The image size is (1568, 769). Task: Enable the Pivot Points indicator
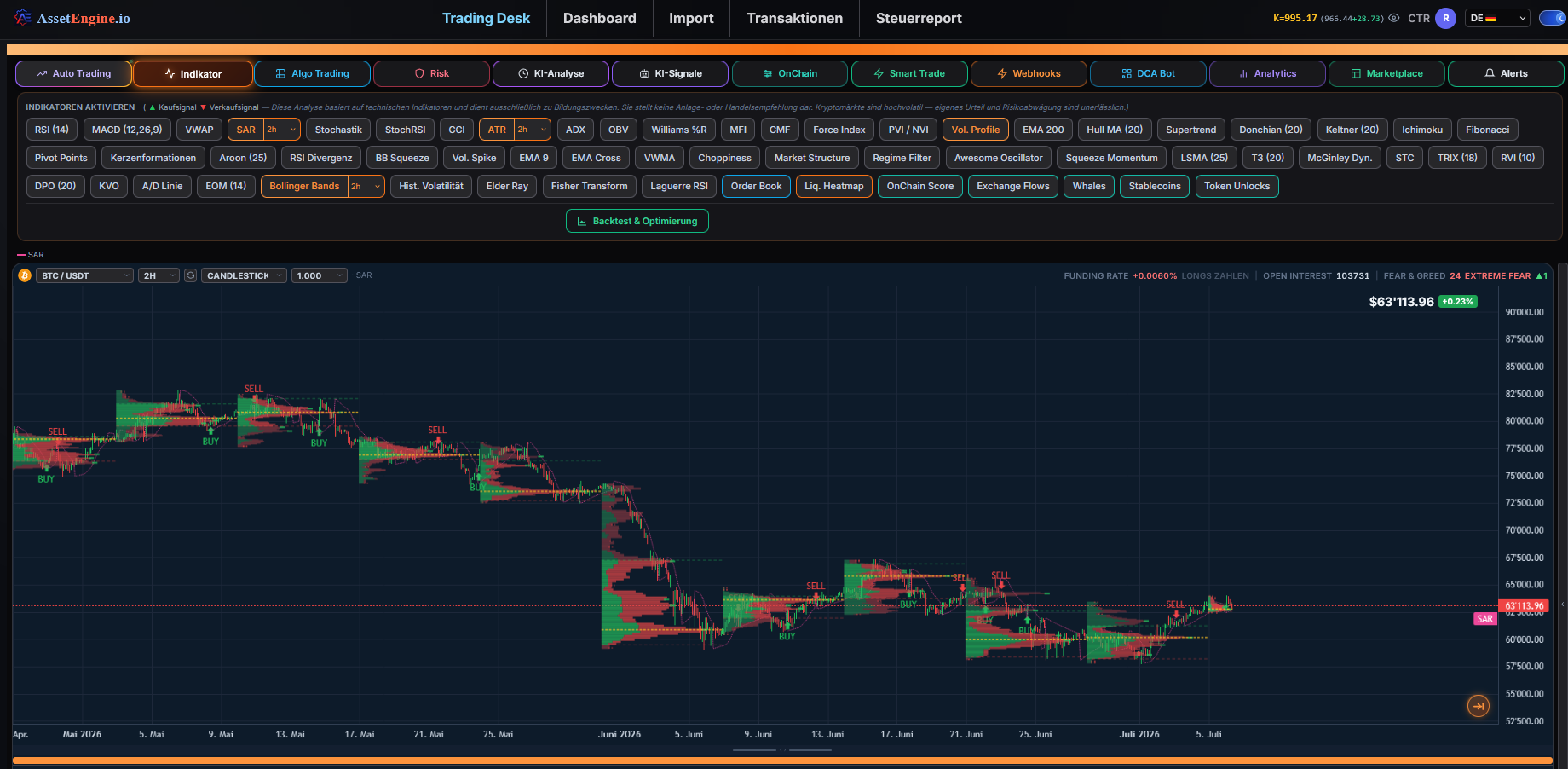point(61,158)
